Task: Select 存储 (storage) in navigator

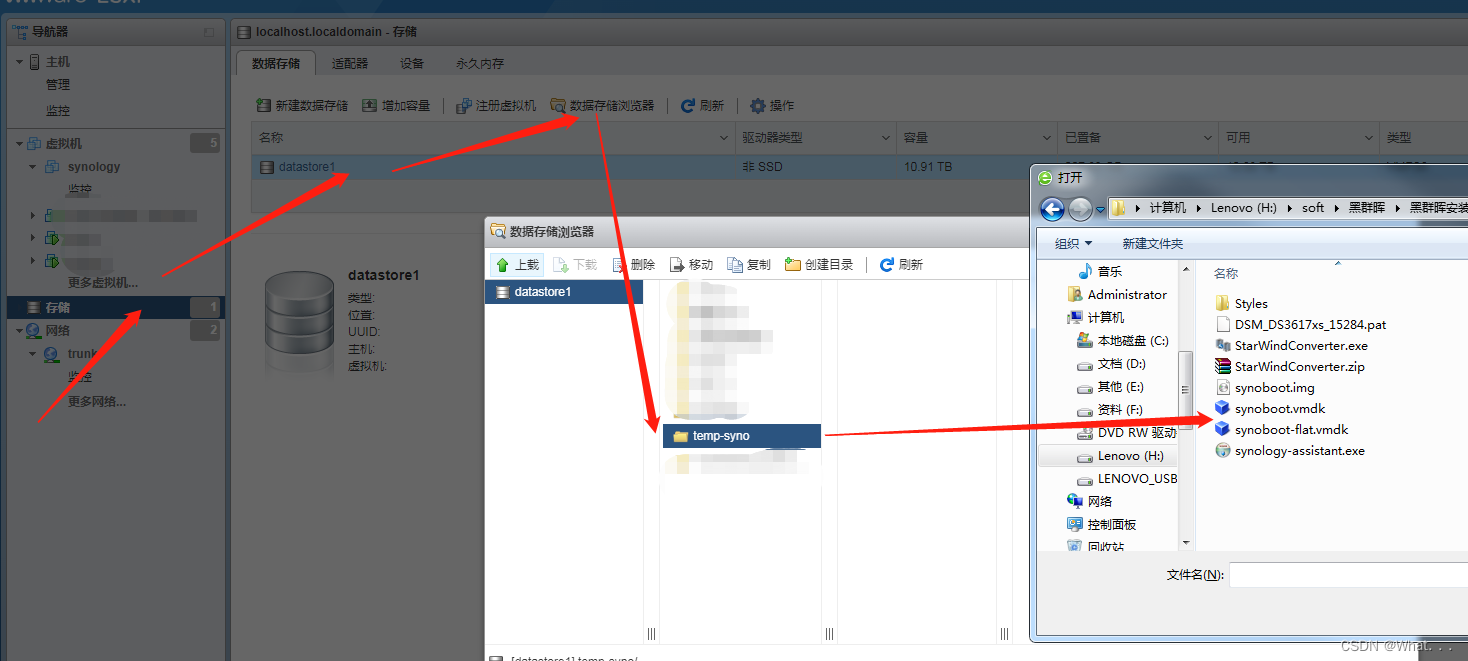Action: click(116, 307)
